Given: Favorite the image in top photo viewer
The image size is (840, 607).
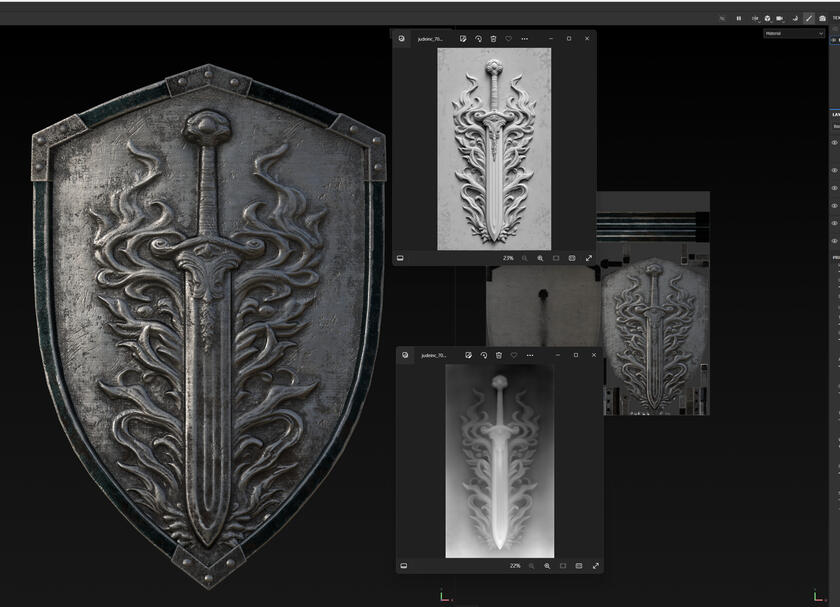Looking at the screenshot, I should 508,38.
